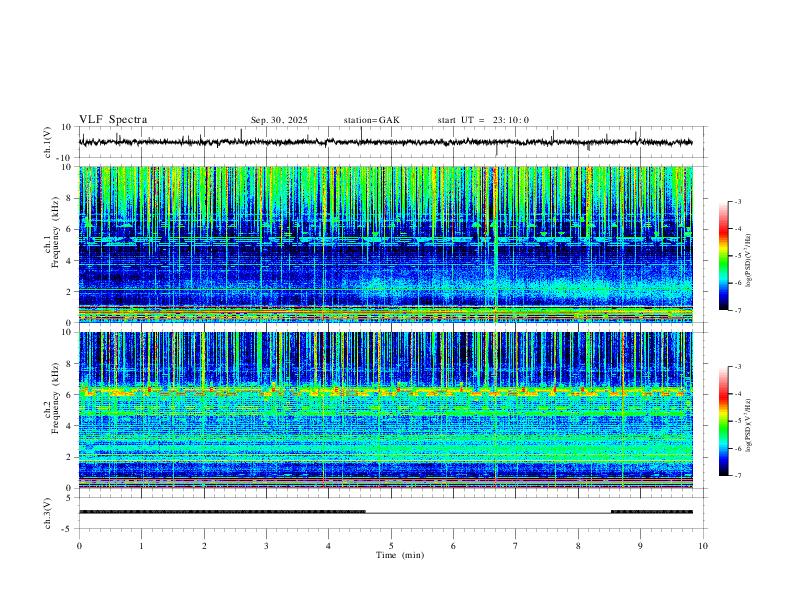The image size is (792, 612).
Task: Click the '-7' label on ch.2 colorbar
Action: point(737,475)
